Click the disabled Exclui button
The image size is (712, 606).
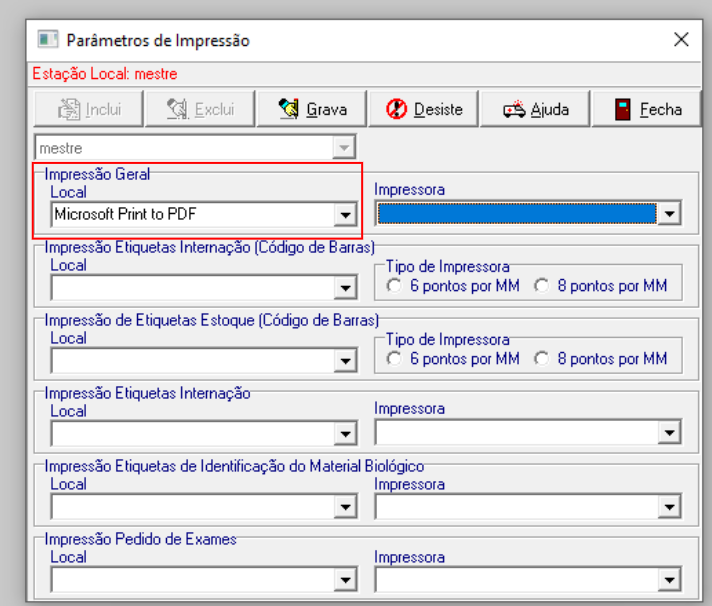[x=200, y=109]
